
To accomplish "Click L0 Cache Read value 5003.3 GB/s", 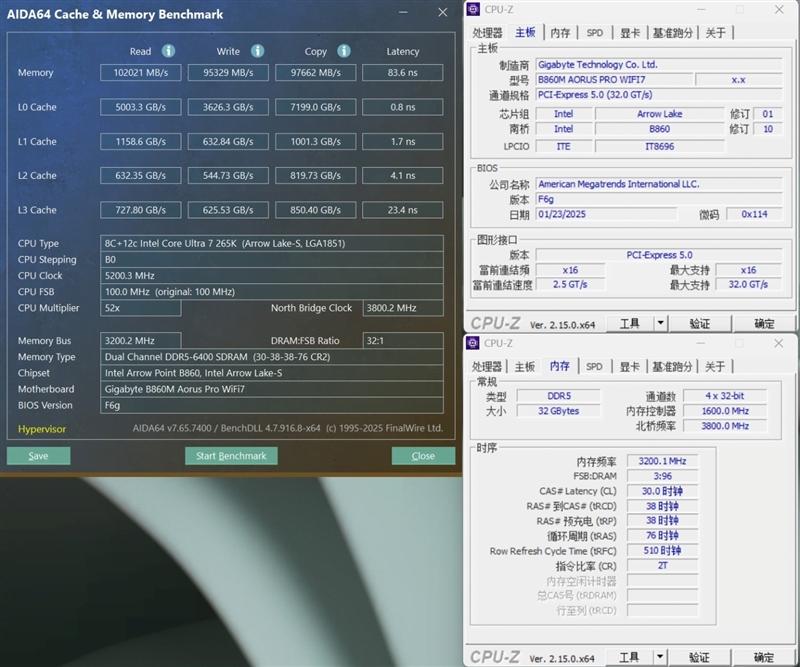I will (x=141, y=107).
